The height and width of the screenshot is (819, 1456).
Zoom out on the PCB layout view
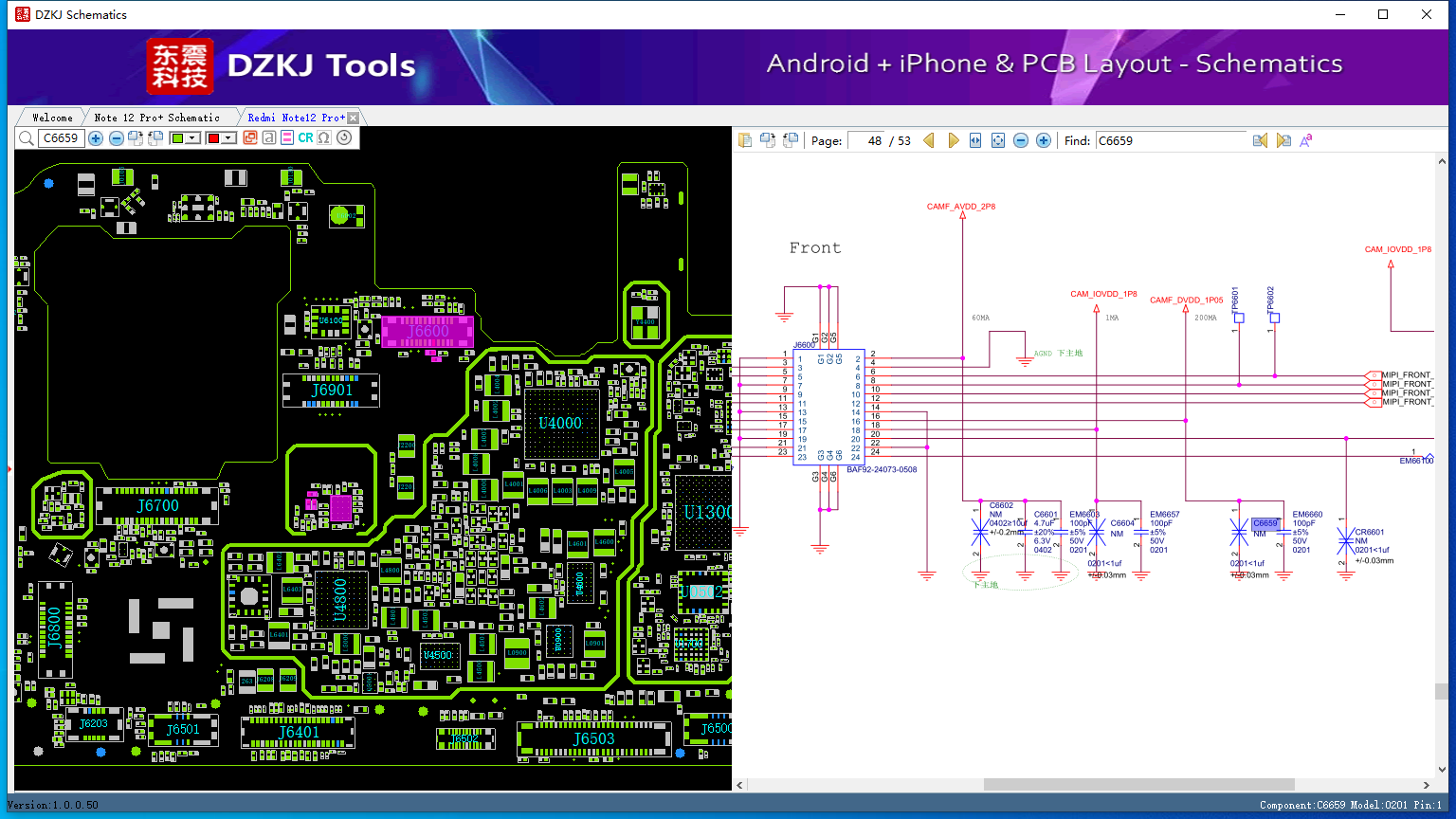pyautogui.click(x=116, y=138)
